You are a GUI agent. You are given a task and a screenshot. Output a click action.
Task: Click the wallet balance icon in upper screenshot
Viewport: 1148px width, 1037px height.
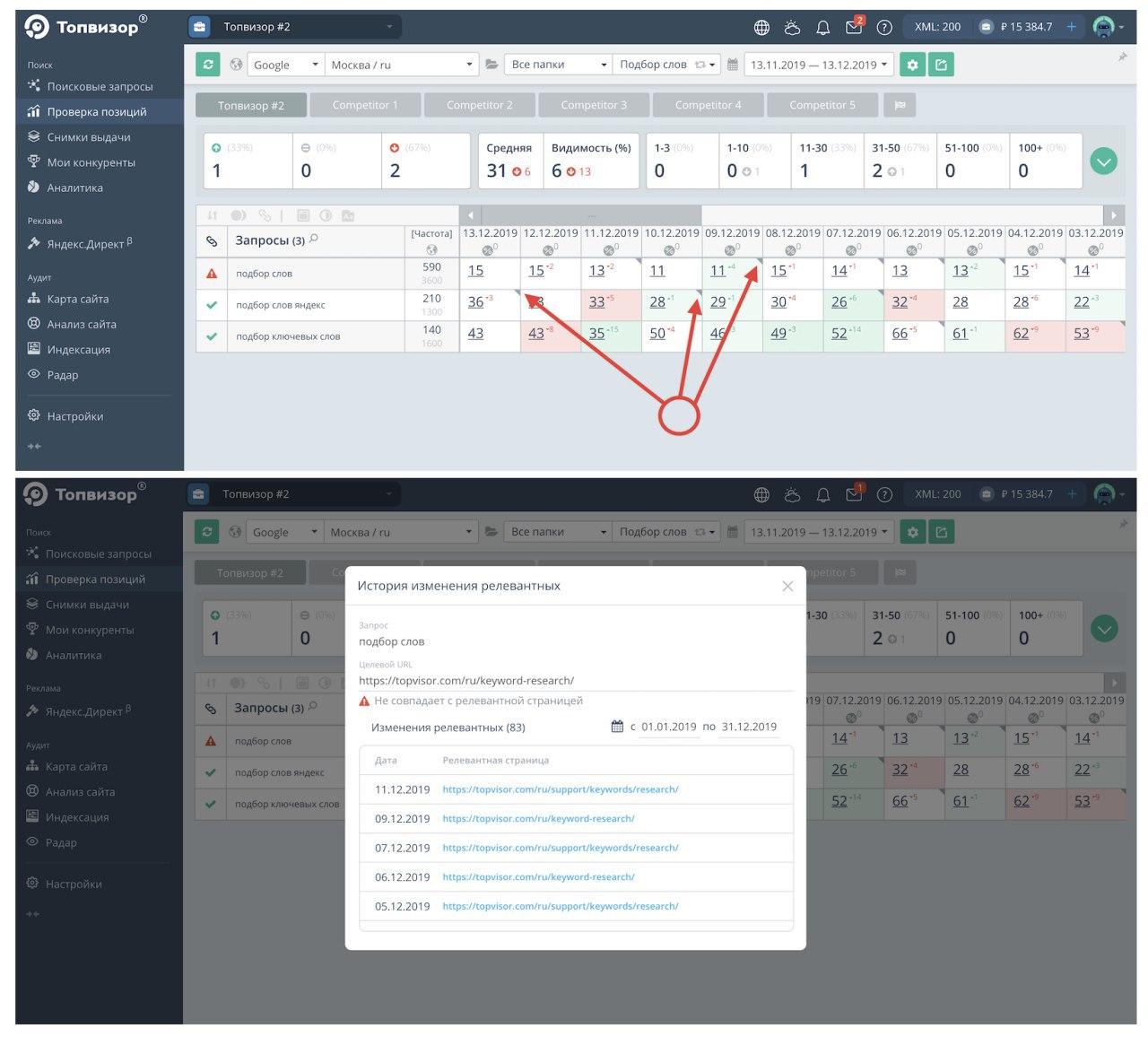point(986,27)
